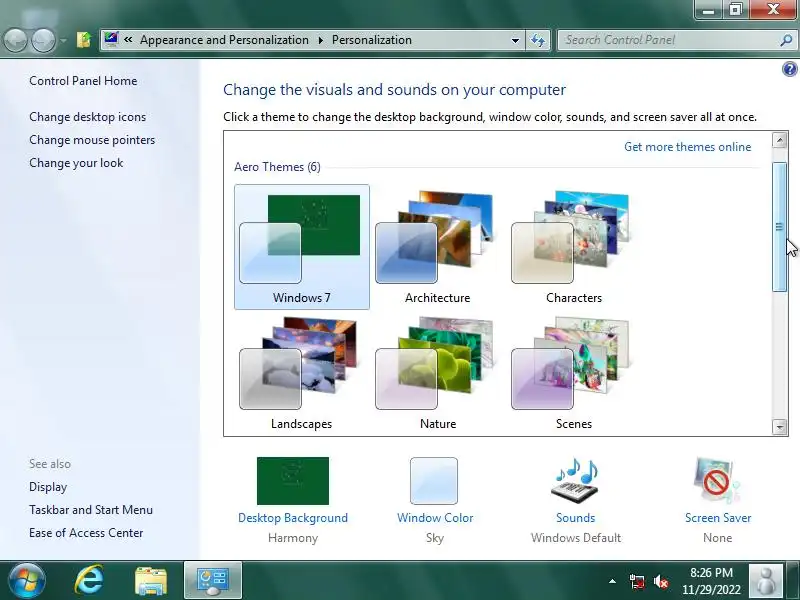Select Appearance and Personalization breadcrumb
Image resolution: width=800 pixels, height=600 pixels.
(224, 40)
